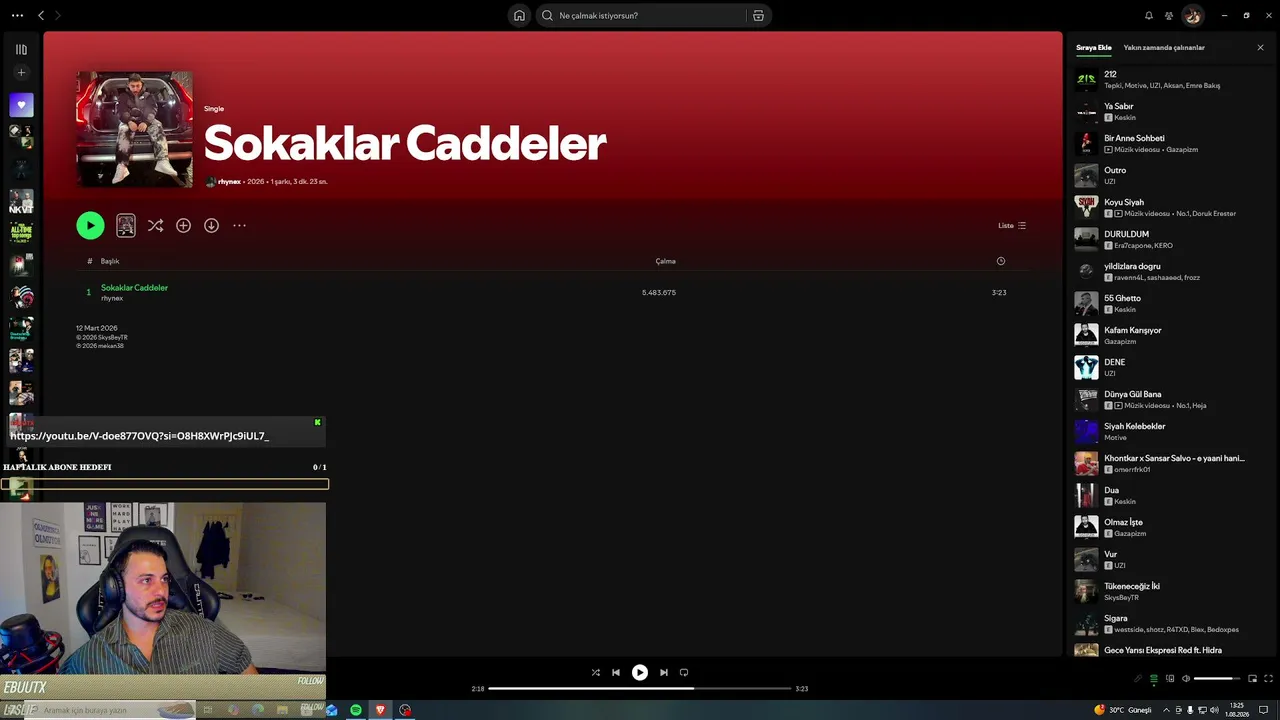Download the Sokaklar Caddeler single

pyautogui.click(x=211, y=226)
